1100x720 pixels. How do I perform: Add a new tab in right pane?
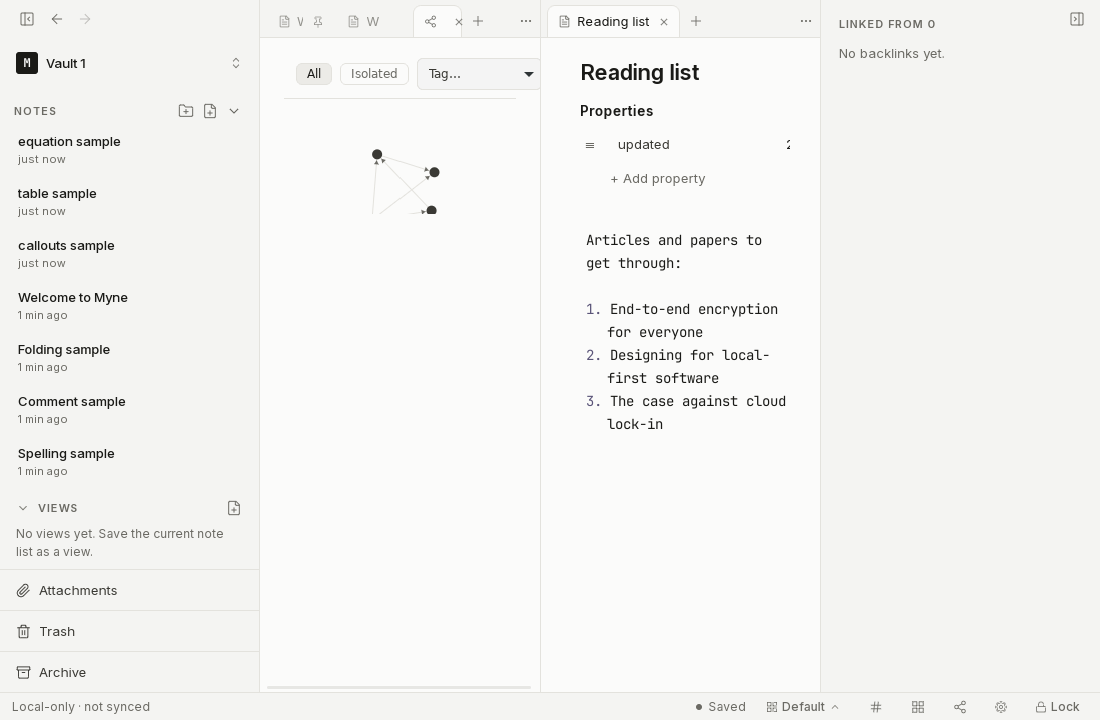pyautogui.click(x=696, y=21)
